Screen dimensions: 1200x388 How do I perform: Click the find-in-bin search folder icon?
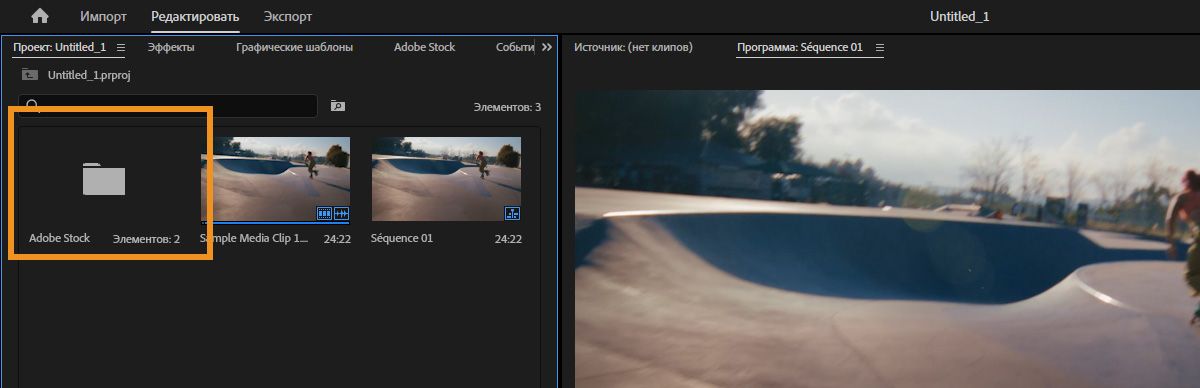[338, 106]
